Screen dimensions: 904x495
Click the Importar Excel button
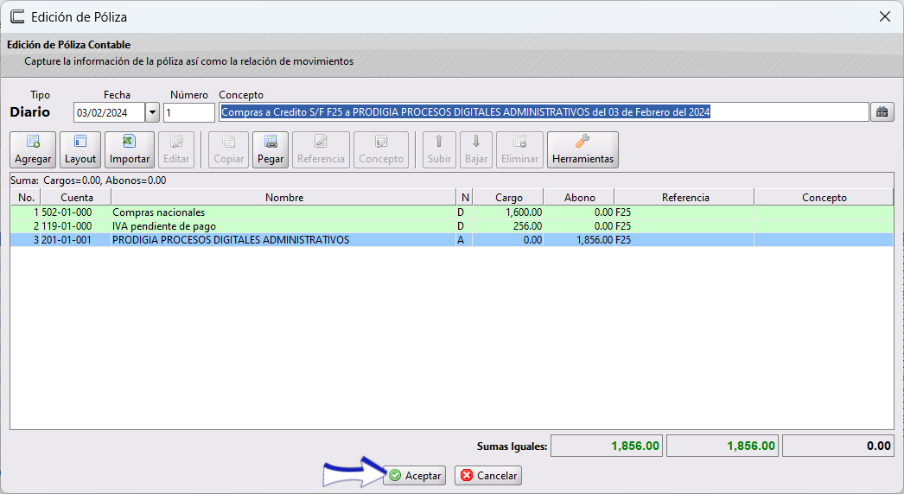[130, 150]
